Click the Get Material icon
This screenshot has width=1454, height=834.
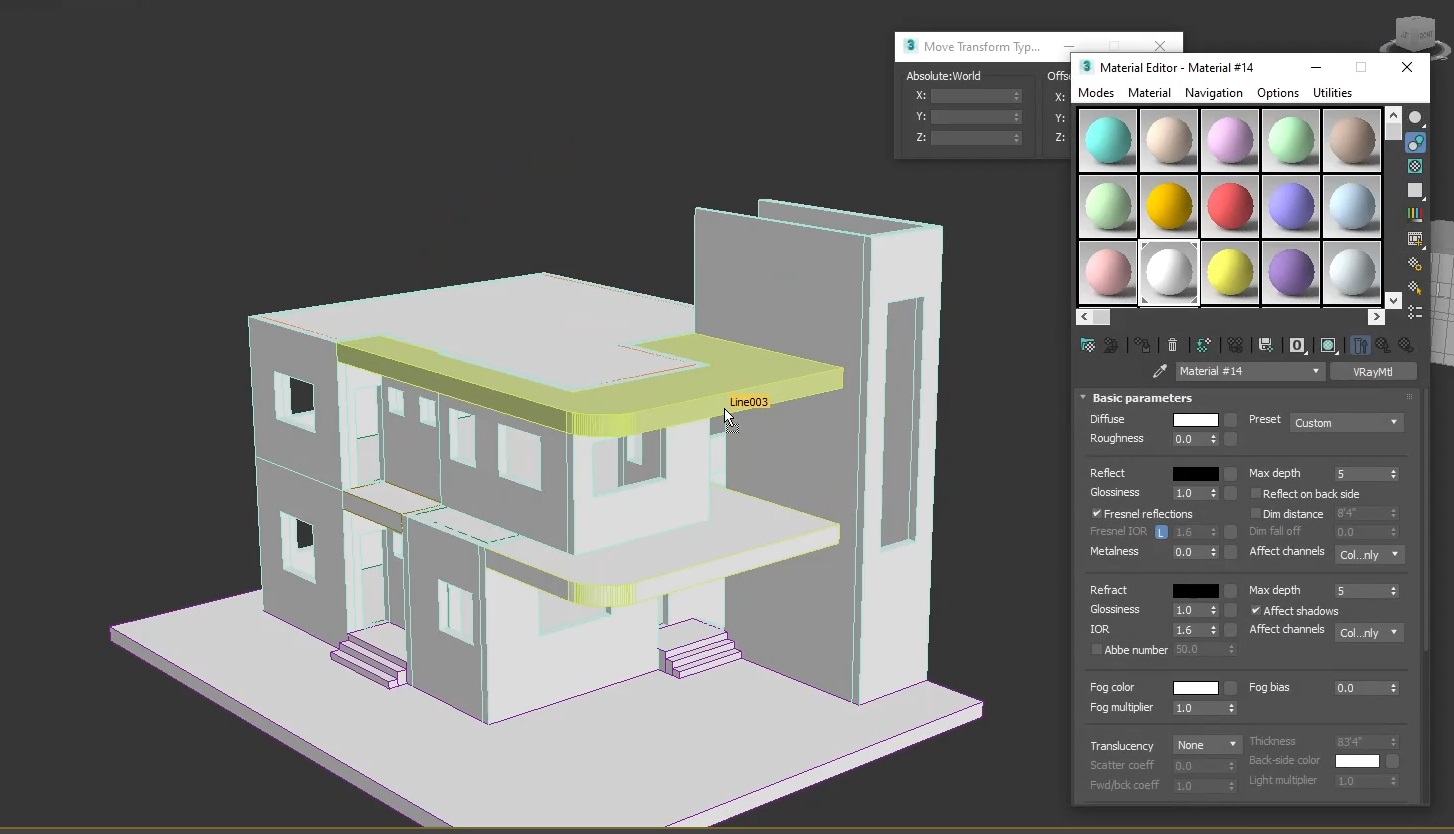click(x=1088, y=345)
